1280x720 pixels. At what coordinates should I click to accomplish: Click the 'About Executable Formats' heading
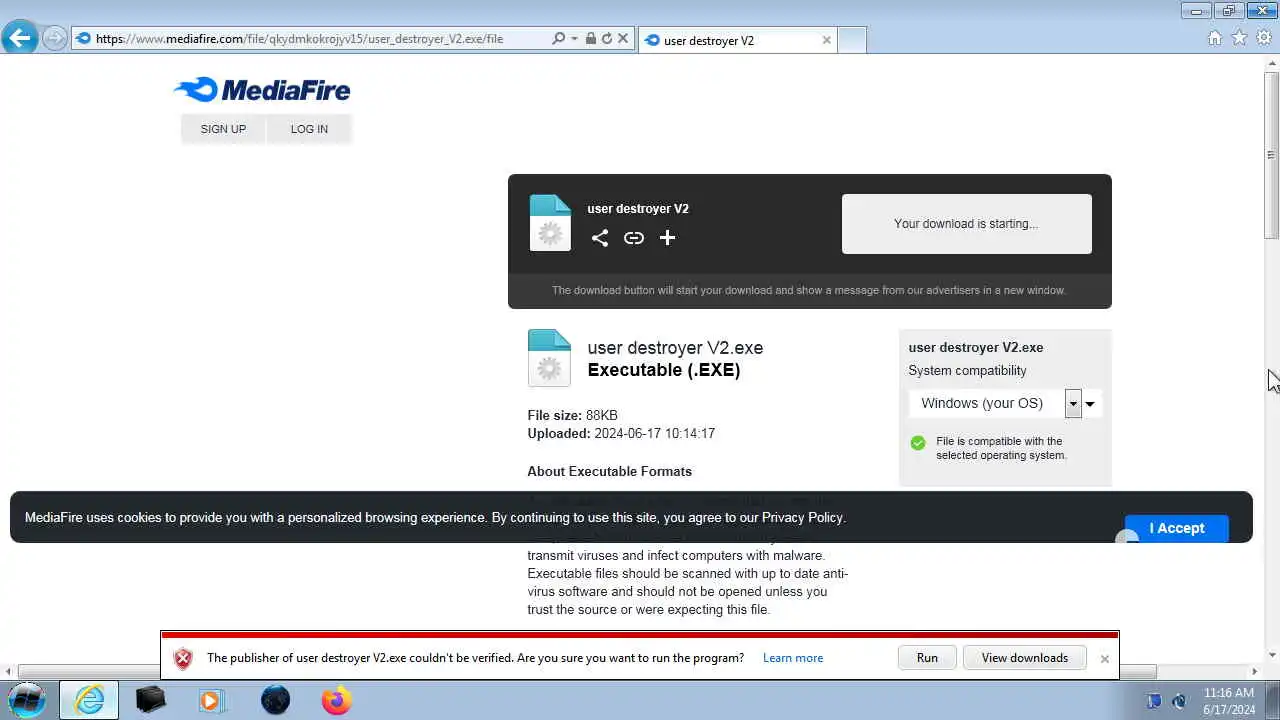pos(609,471)
